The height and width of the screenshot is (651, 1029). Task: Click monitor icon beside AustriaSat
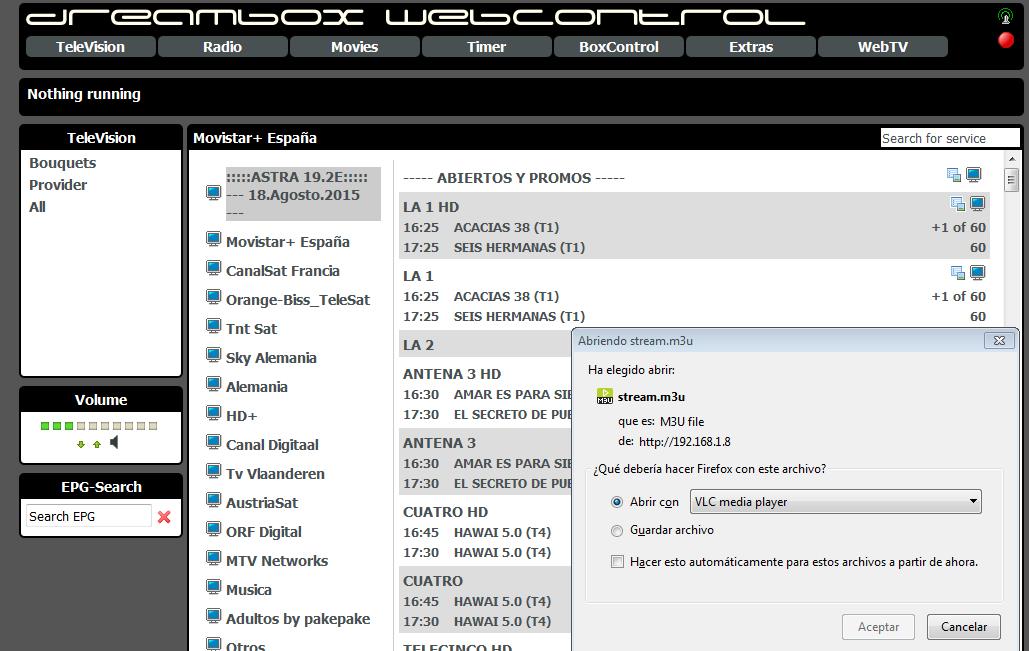click(x=213, y=499)
